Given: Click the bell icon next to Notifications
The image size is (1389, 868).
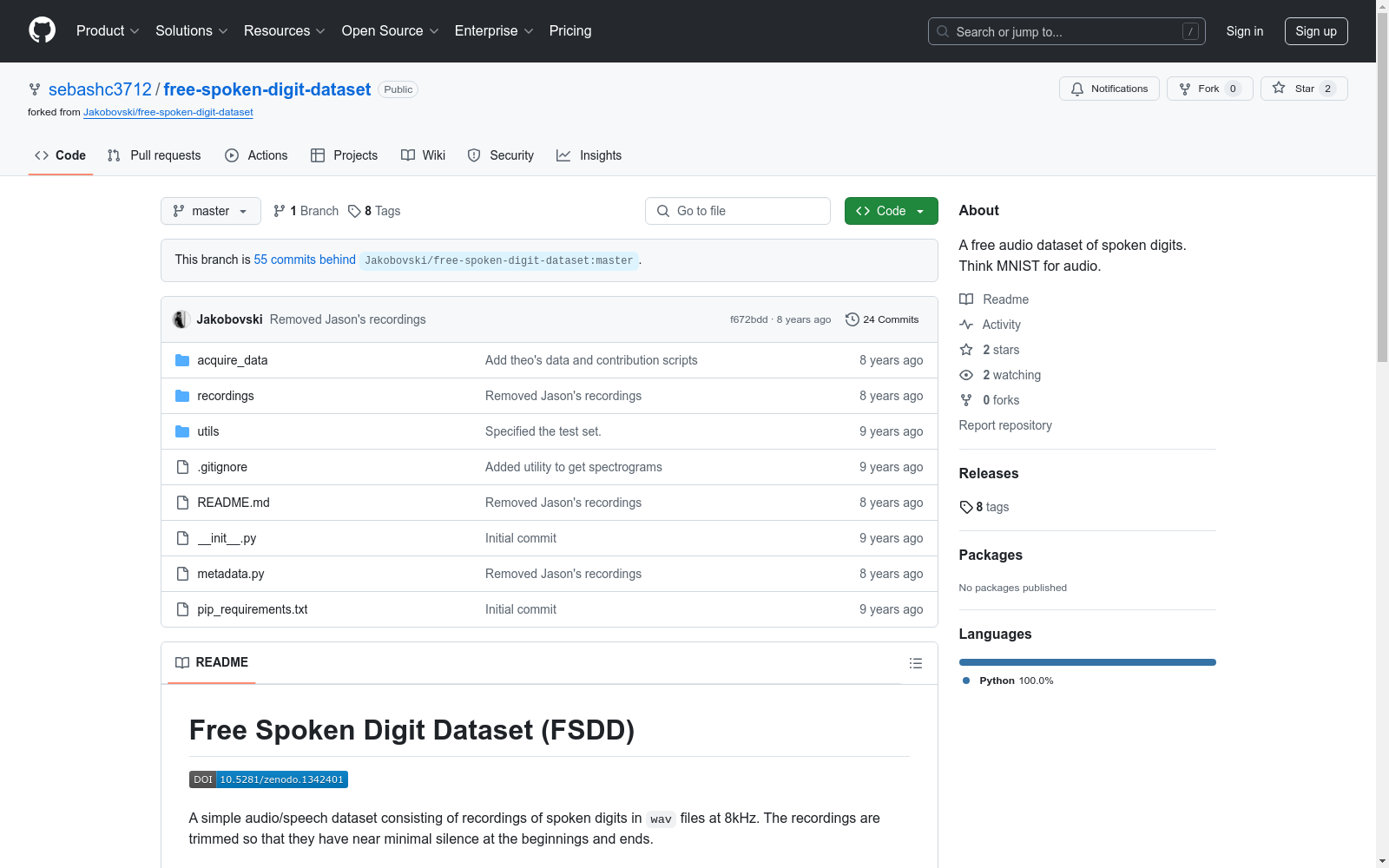Looking at the screenshot, I should [1078, 89].
